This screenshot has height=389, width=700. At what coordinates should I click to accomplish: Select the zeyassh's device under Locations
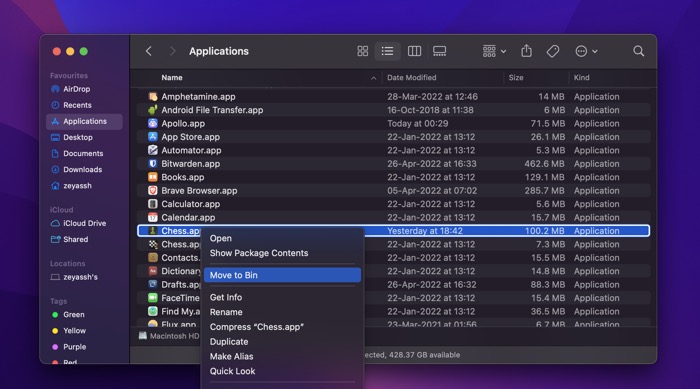tap(80, 277)
